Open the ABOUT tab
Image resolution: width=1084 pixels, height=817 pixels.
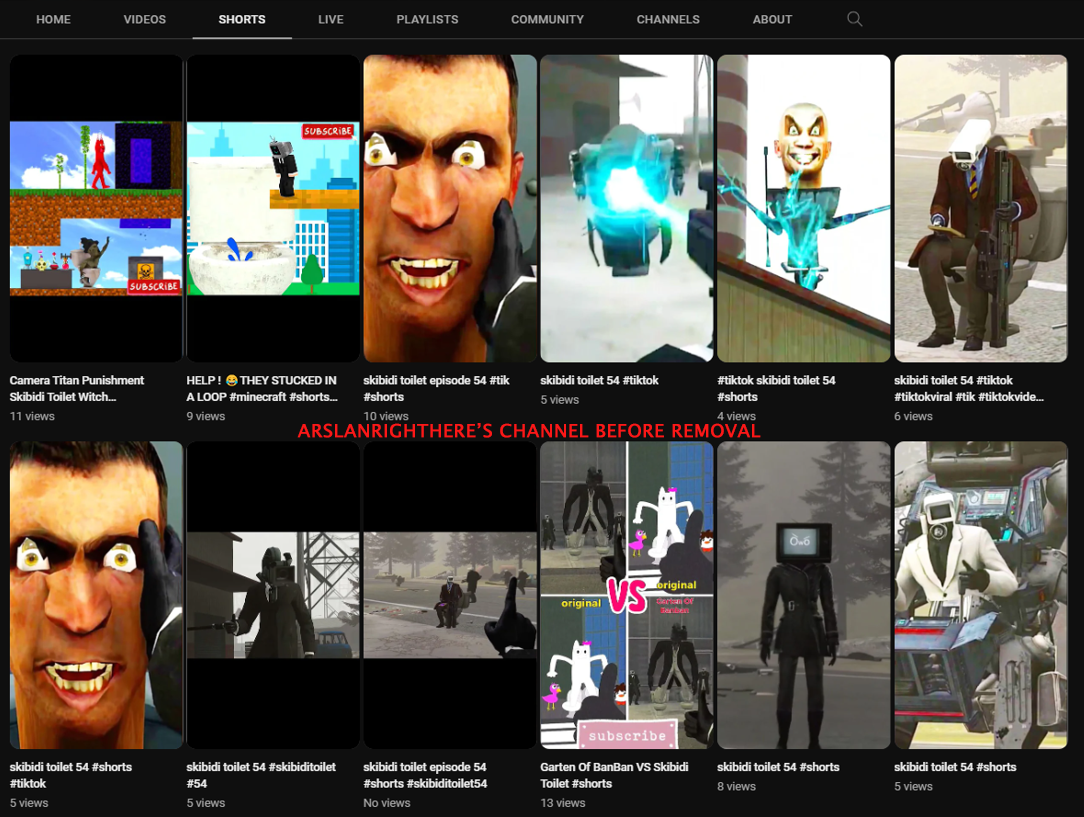coord(772,19)
